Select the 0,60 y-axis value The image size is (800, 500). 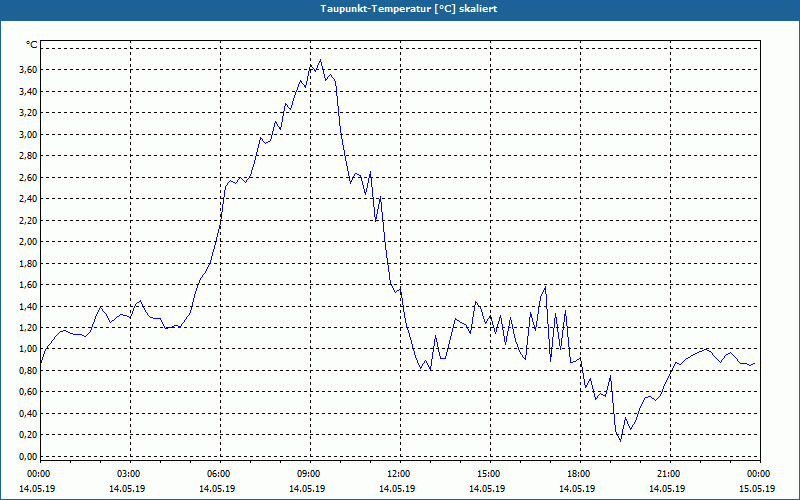pyautogui.click(x=29, y=392)
